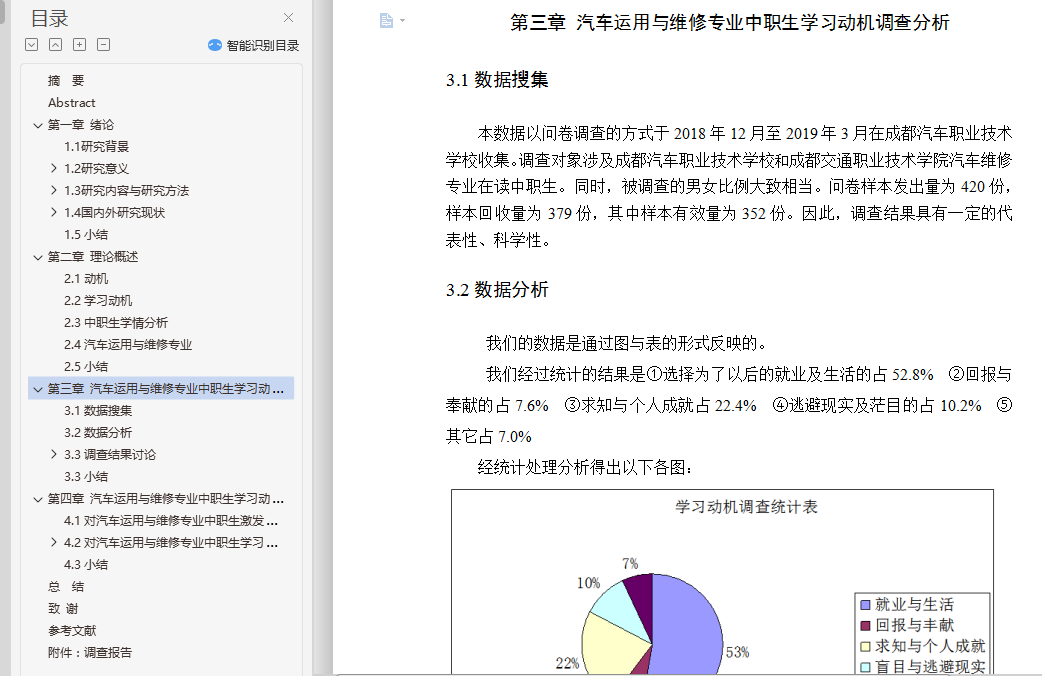Viewport: 1042px width, 676px height.
Task: Click the blue 就业与生活 legend swatch
Action: point(865,605)
